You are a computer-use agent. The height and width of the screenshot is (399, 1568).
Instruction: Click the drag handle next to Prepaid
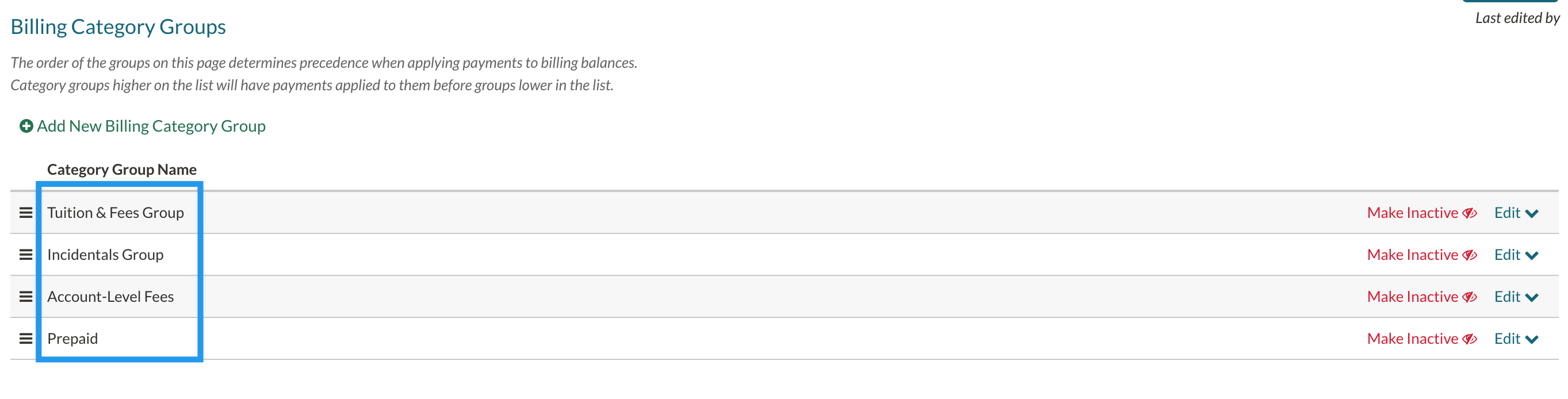pyautogui.click(x=25, y=339)
